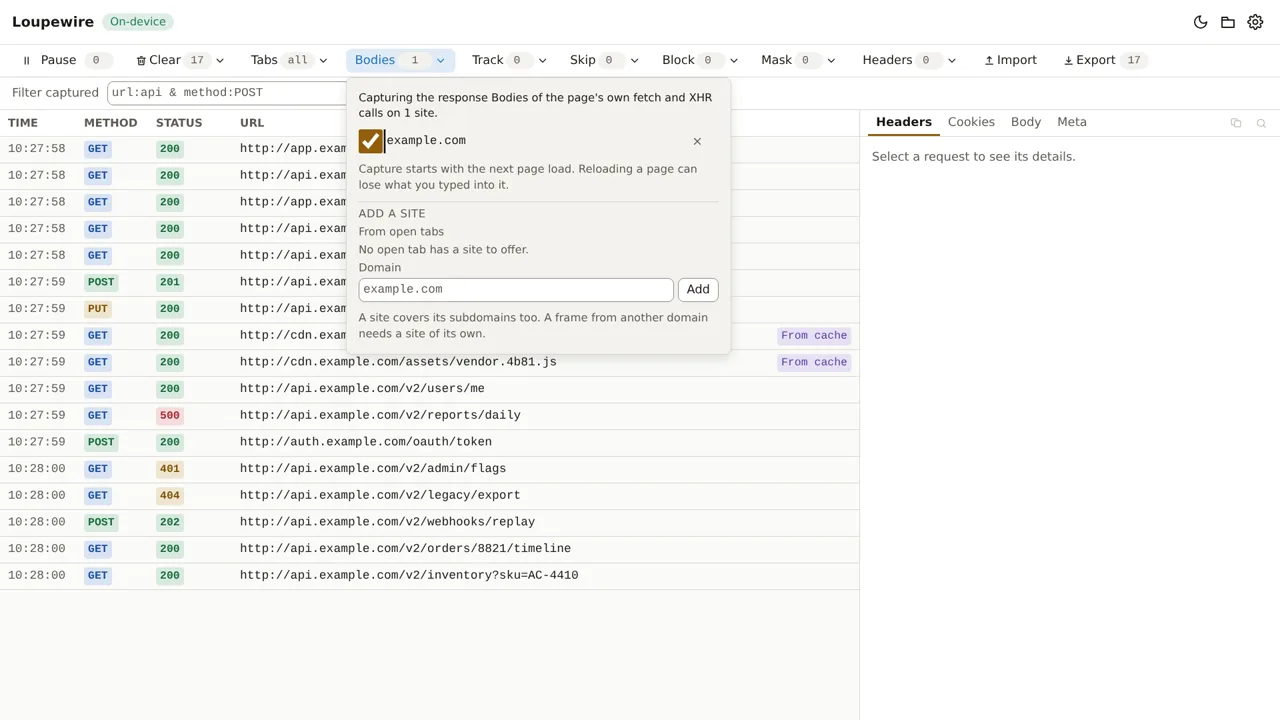Image resolution: width=1280 pixels, height=720 pixels.
Task: Switch to the Meta tab
Action: tap(1072, 122)
